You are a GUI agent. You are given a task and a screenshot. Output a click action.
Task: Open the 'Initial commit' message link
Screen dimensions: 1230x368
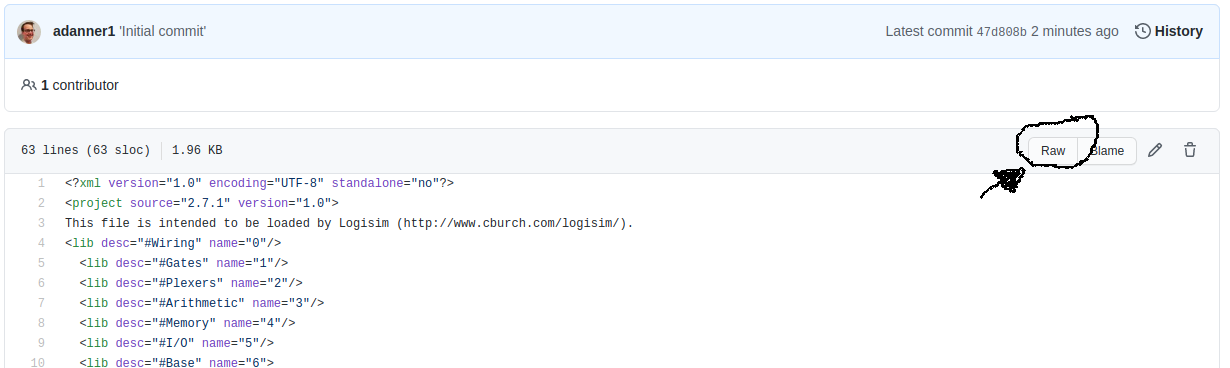163,31
